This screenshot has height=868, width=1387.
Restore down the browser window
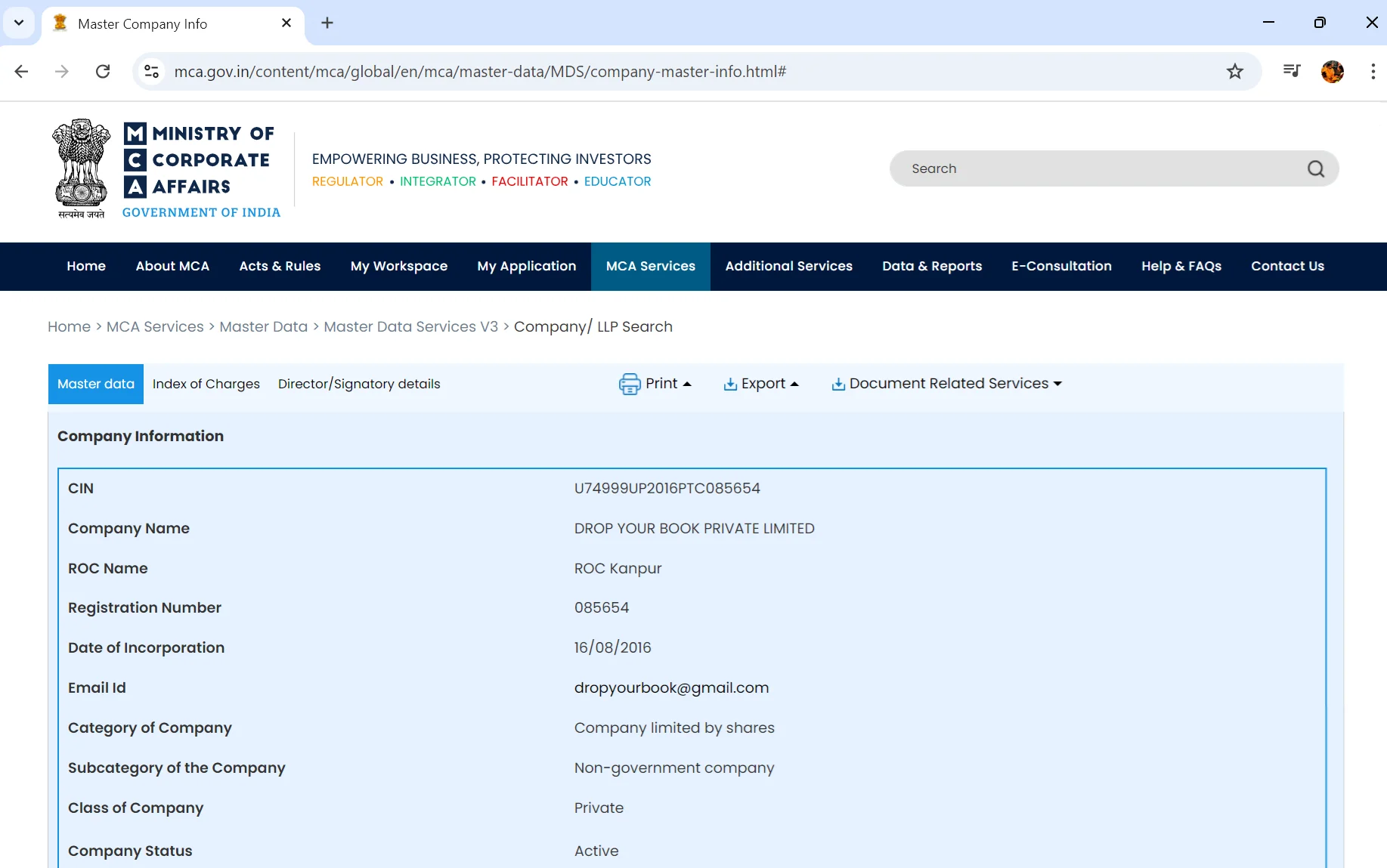[x=1320, y=23]
